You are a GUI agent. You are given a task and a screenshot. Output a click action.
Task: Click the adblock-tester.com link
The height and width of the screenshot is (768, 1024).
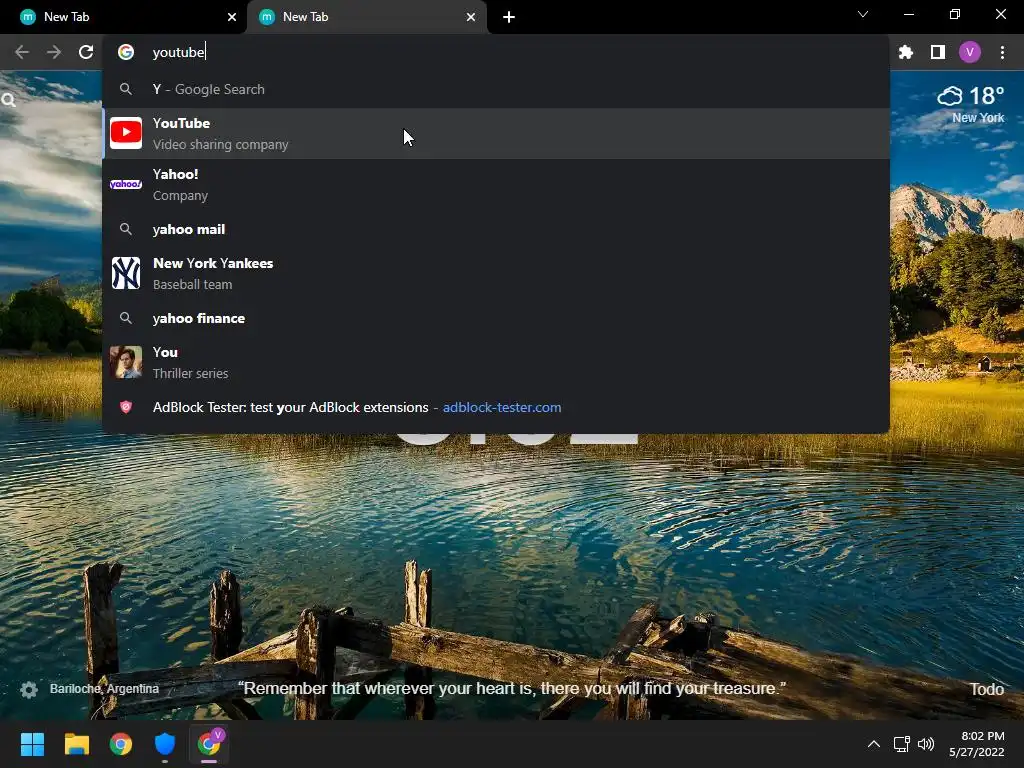(502, 408)
